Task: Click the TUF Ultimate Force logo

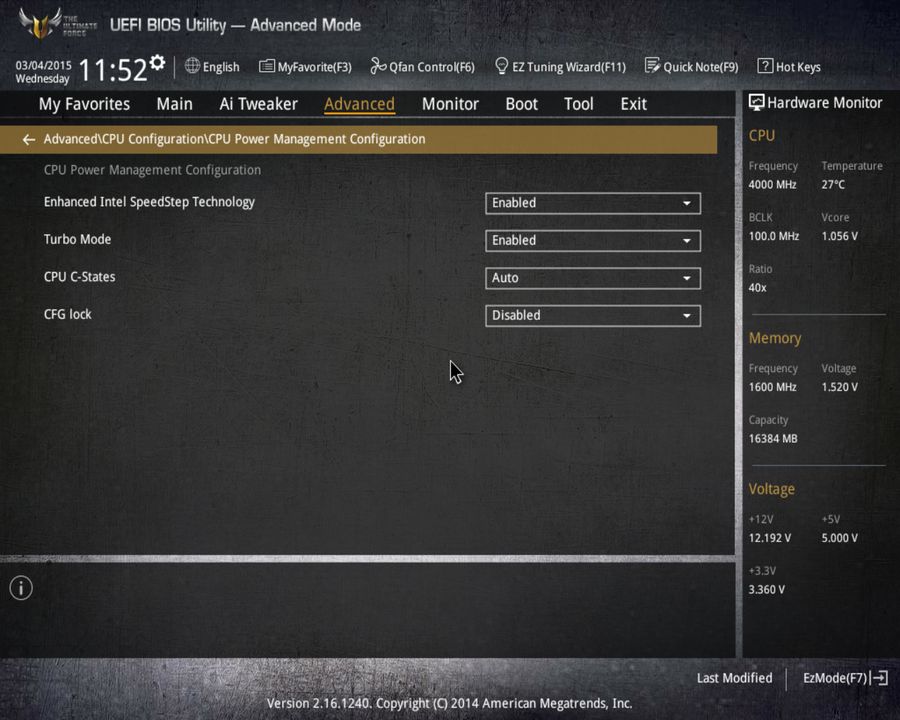Action: 57,24
